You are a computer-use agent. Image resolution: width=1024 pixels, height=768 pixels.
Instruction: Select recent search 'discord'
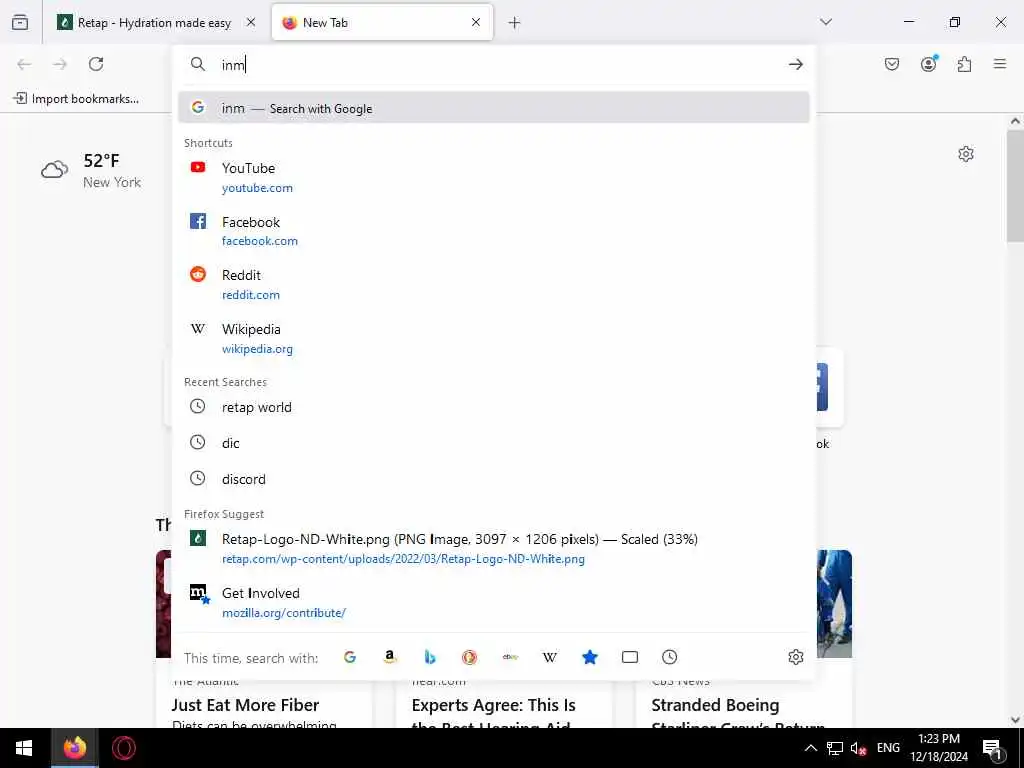point(494,479)
